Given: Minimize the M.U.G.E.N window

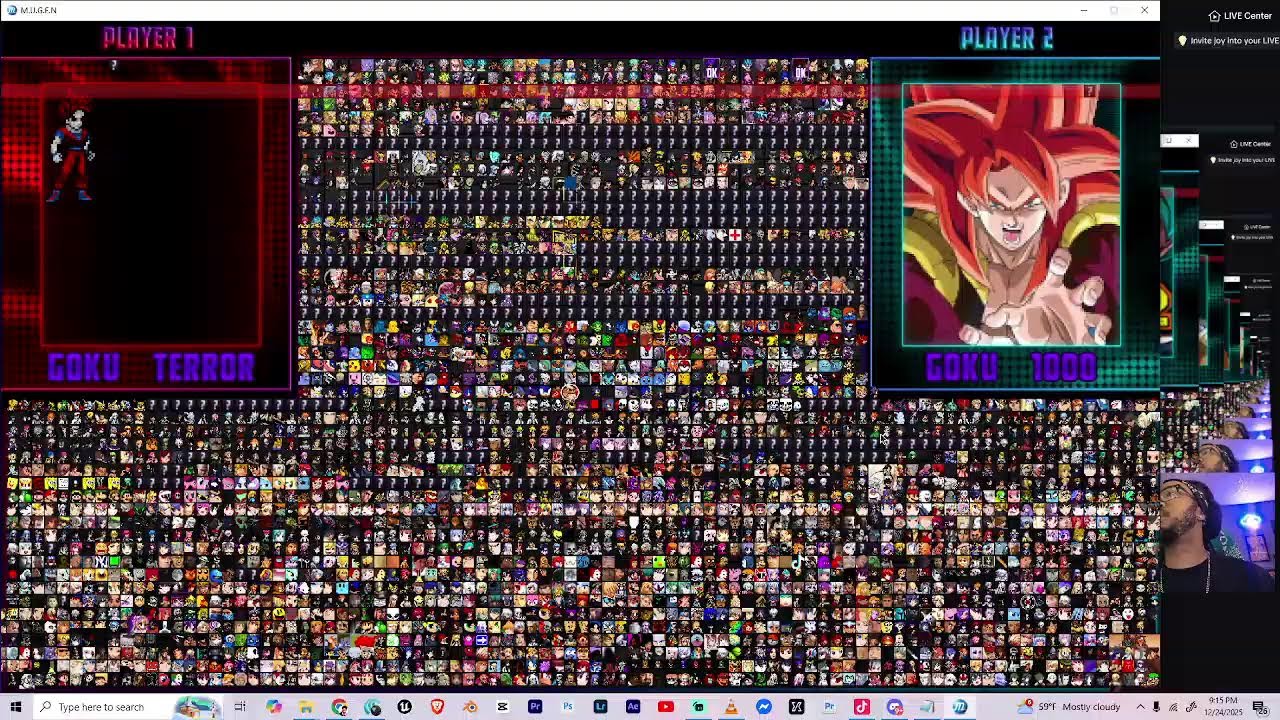Looking at the screenshot, I should coord(1084,10).
